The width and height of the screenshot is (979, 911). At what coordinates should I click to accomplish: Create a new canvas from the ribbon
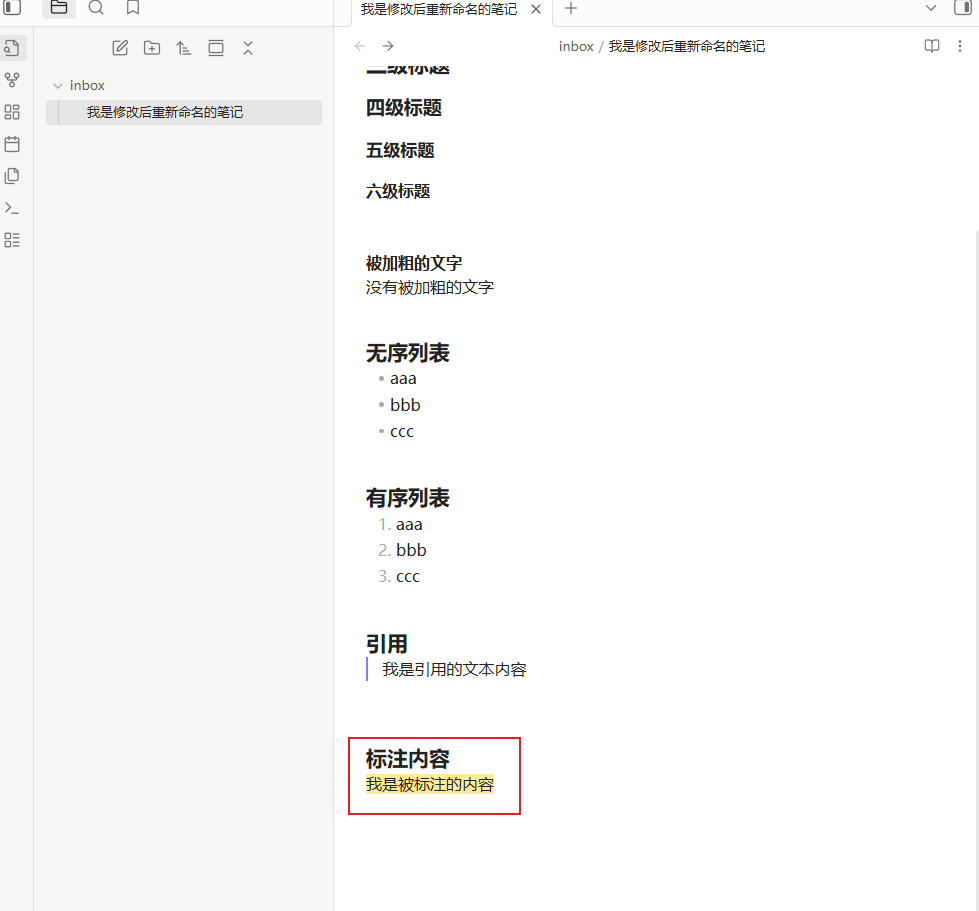pos(12,112)
